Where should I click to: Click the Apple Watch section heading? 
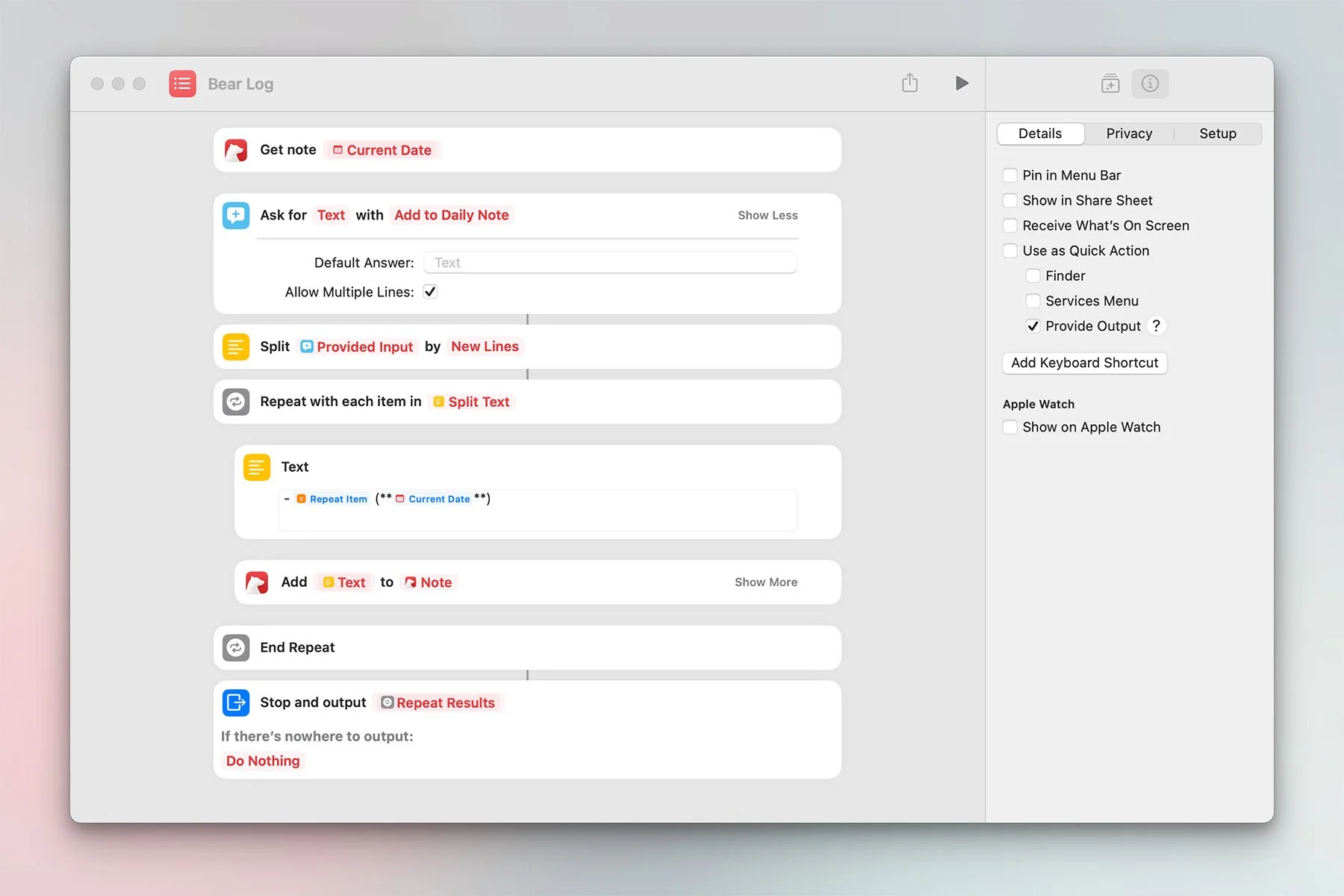[1039, 404]
